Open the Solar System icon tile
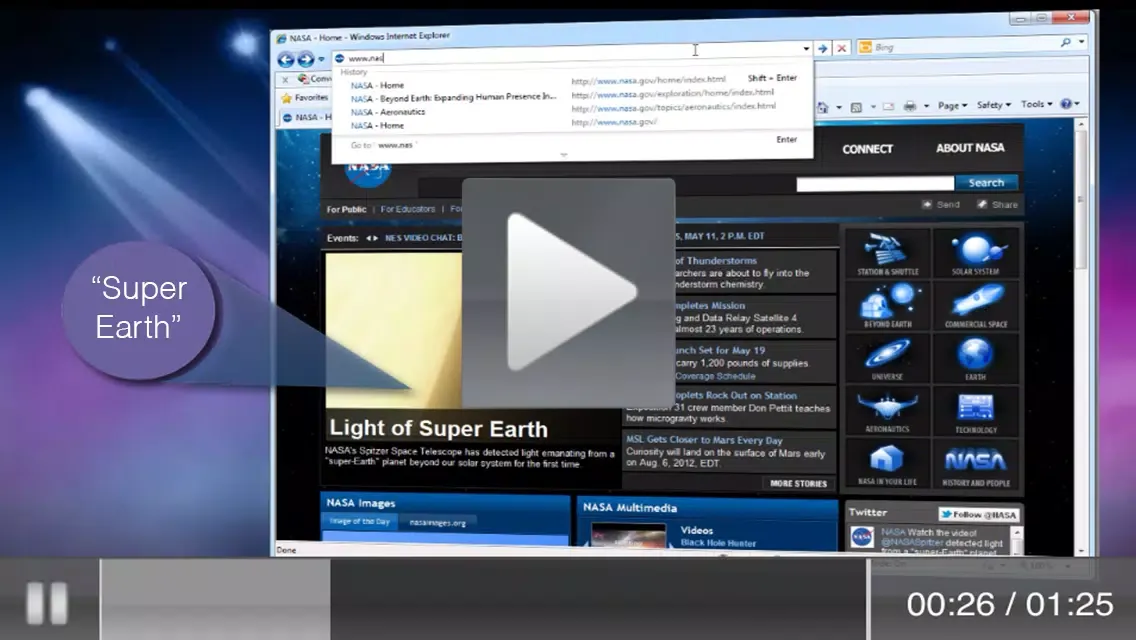This screenshot has width=1136, height=640. [x=976, y=254]
